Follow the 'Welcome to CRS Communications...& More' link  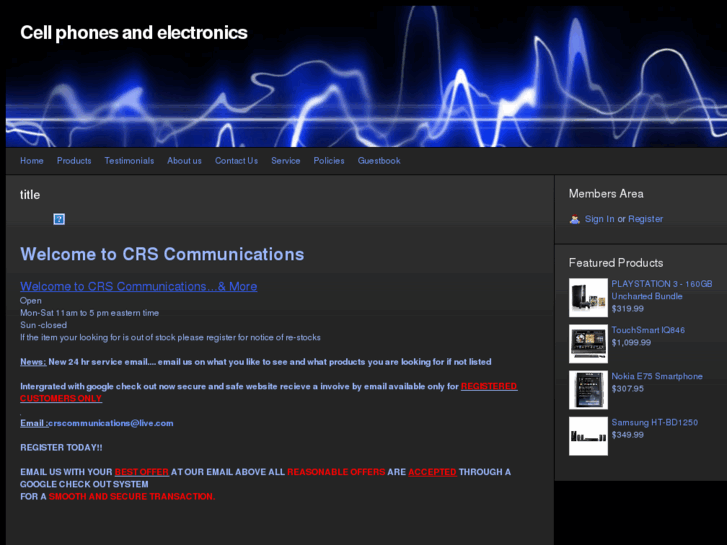tap(139, 286)
